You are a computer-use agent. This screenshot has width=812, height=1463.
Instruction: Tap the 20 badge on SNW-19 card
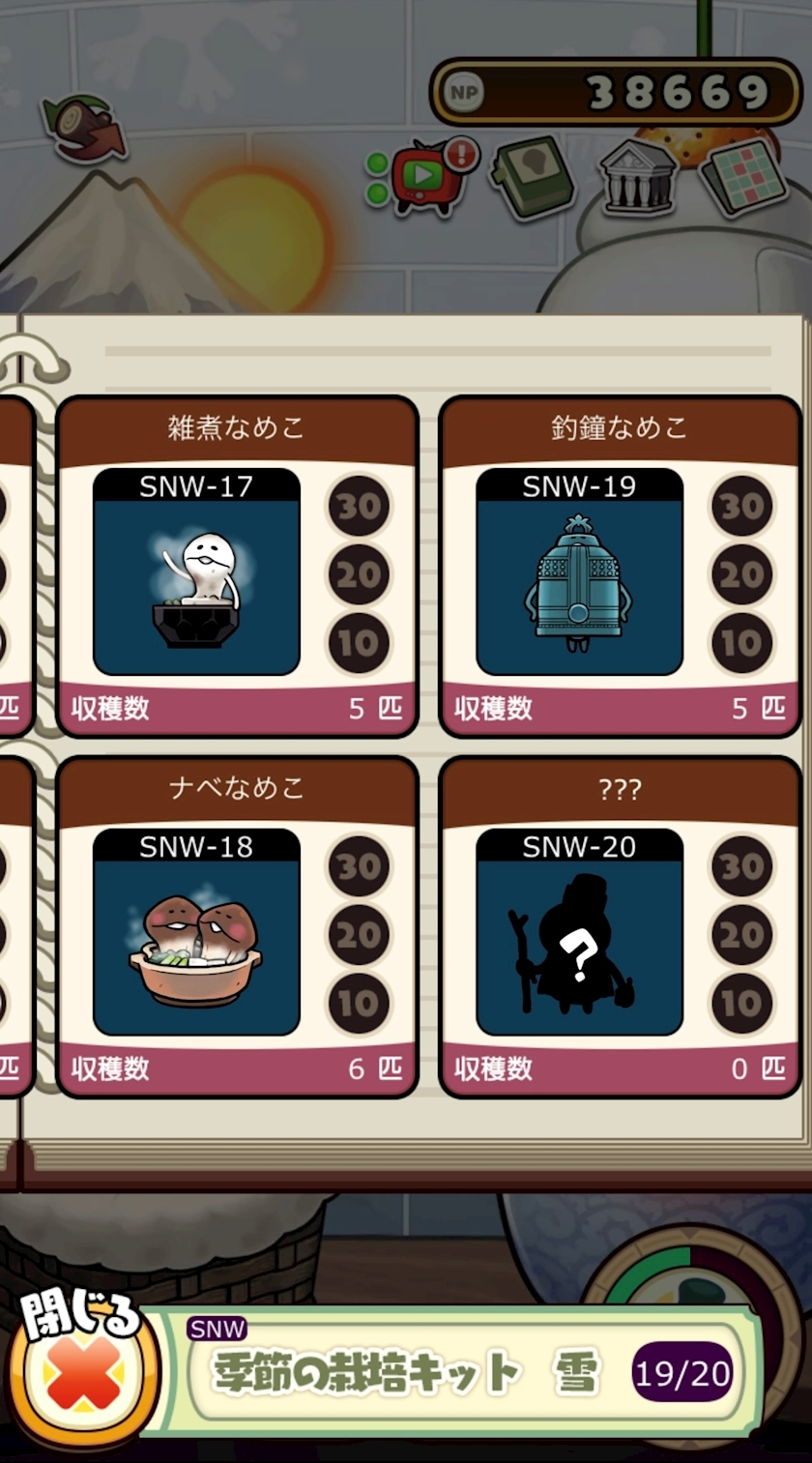[742, 575]
